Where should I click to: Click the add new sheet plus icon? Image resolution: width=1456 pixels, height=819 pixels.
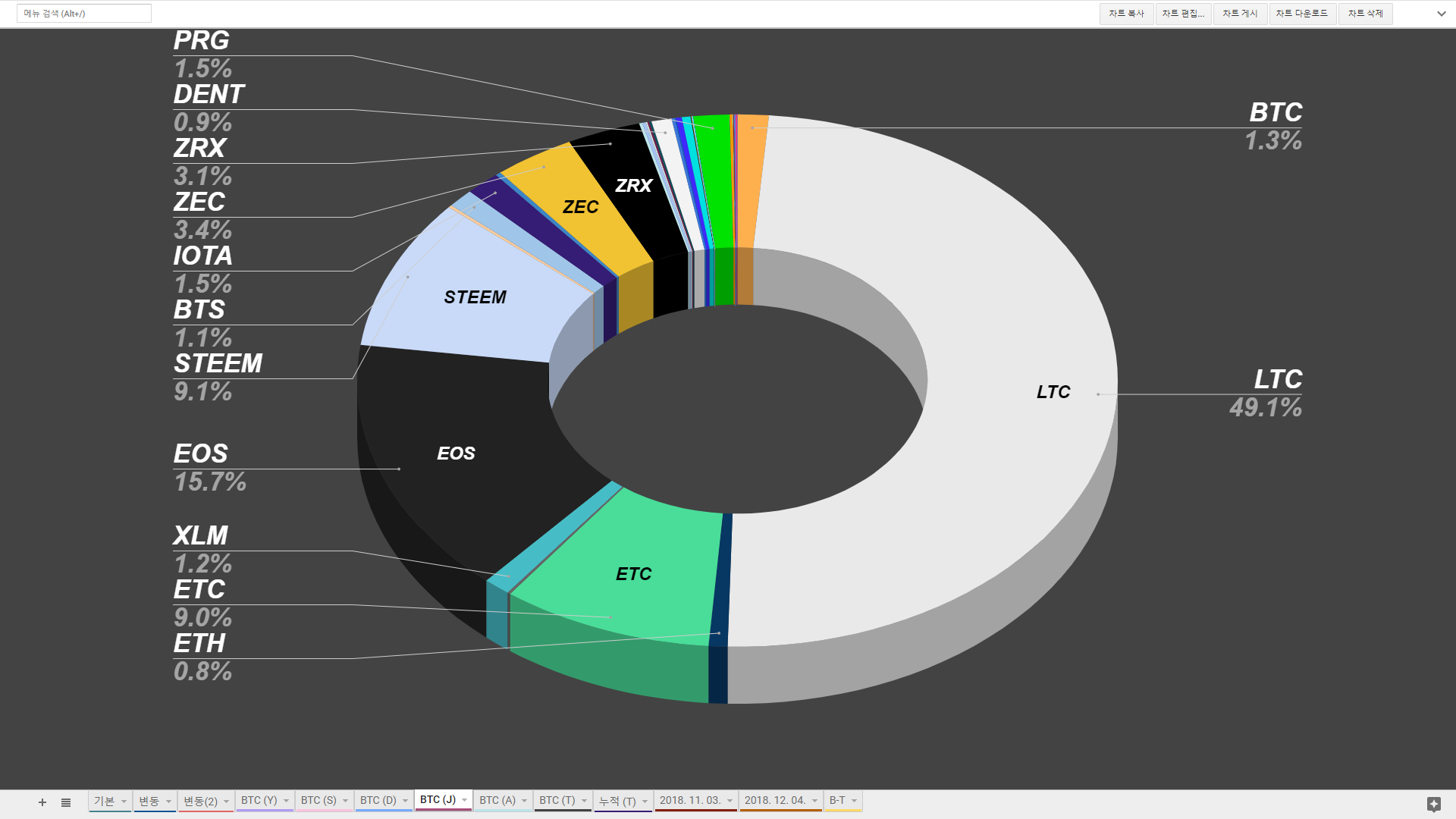click(x=42, y=802)
